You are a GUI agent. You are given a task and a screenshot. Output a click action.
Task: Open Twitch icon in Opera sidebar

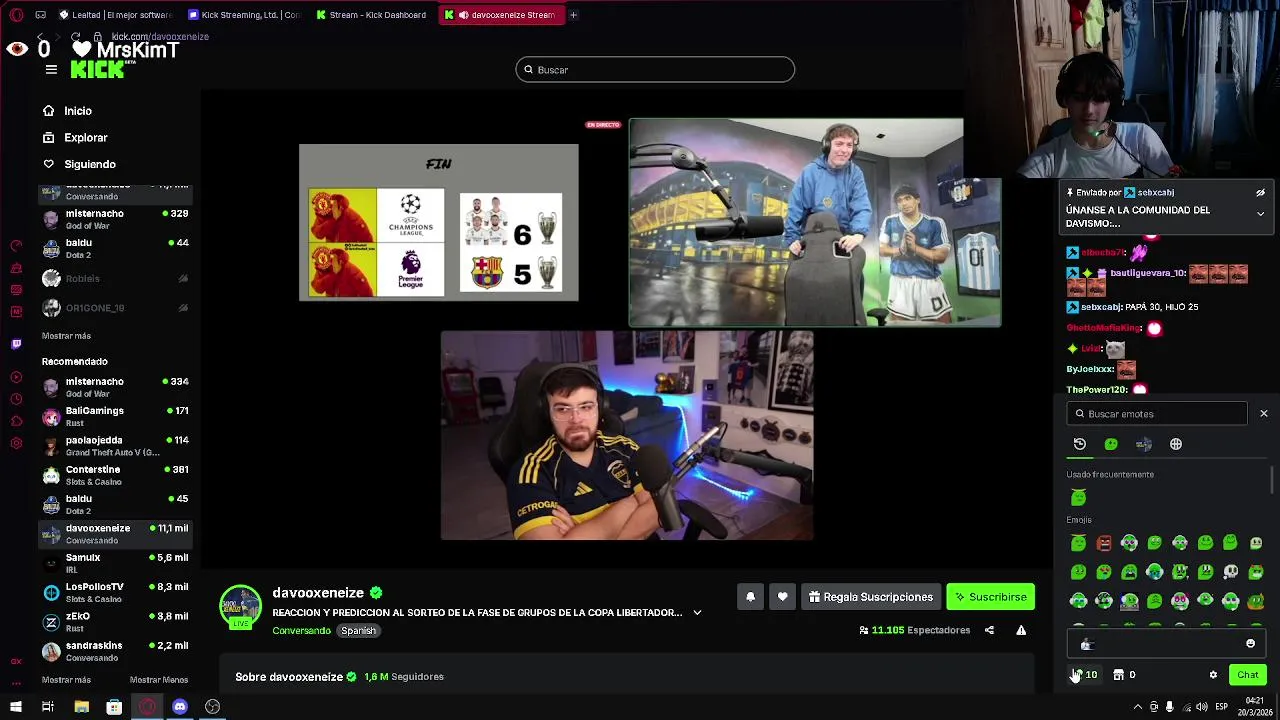tap(16, 344)
